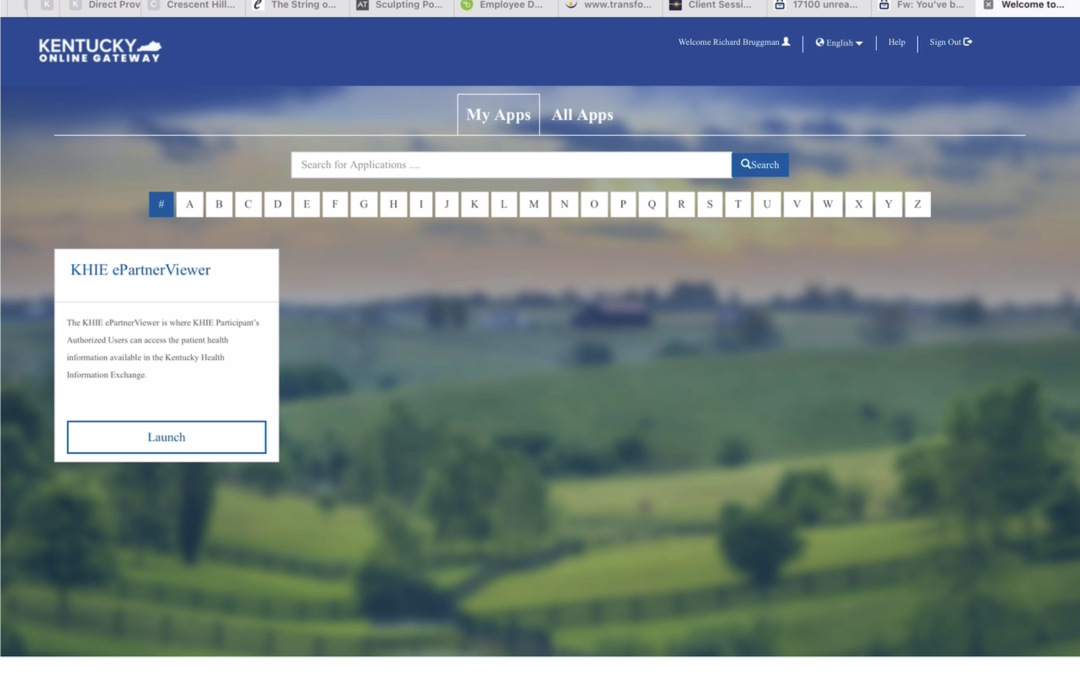Switch to the Employee D... browser tab
The height and width of the screenshot is (675, 1080).
[x=504, y=6]
